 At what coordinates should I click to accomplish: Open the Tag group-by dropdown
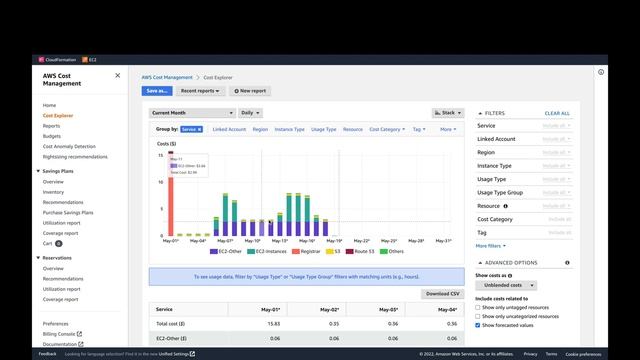point(419,129)
